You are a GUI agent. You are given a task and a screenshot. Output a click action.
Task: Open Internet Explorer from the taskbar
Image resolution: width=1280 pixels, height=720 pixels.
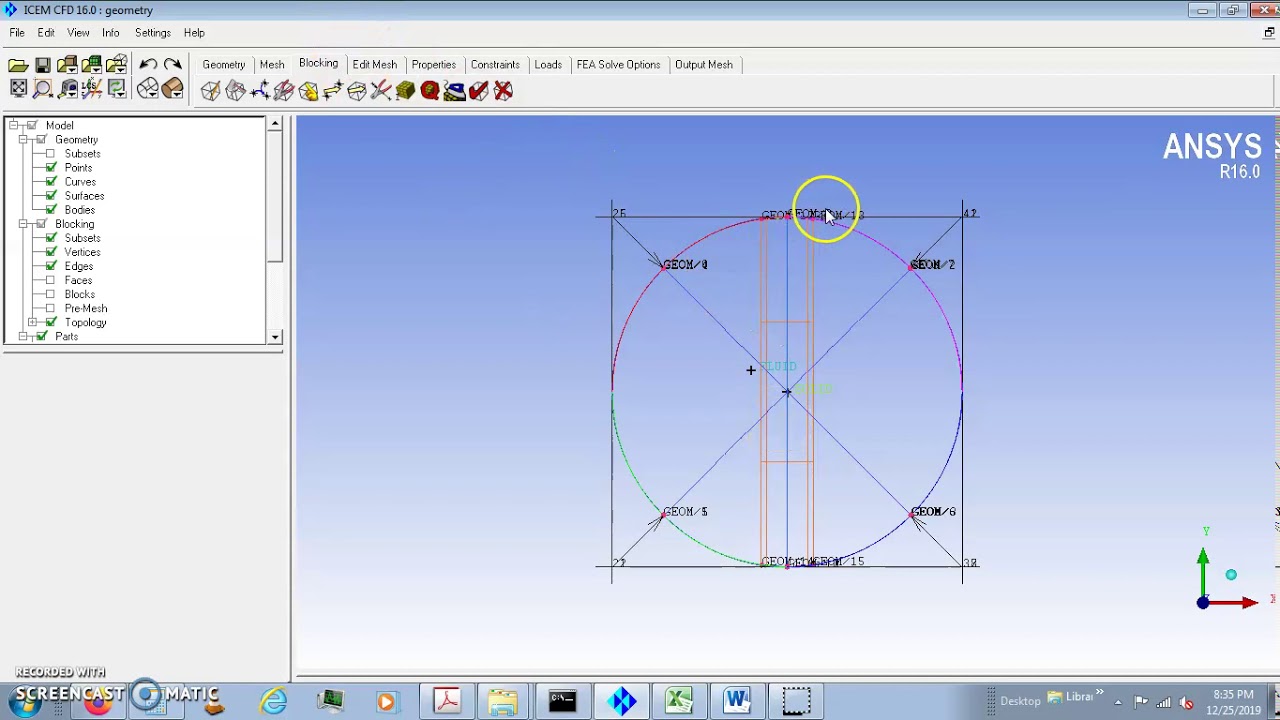pos(274,701)
